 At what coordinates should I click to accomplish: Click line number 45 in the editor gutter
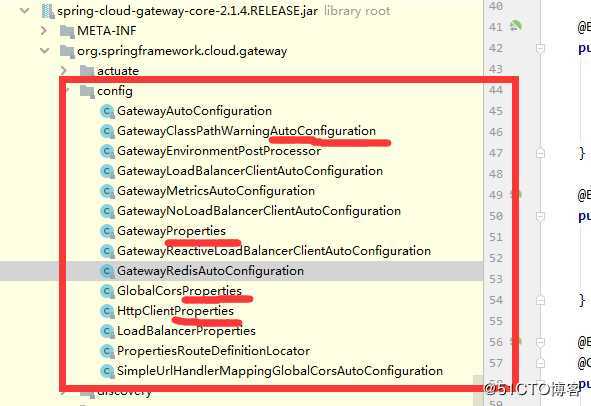coord(496,111)
